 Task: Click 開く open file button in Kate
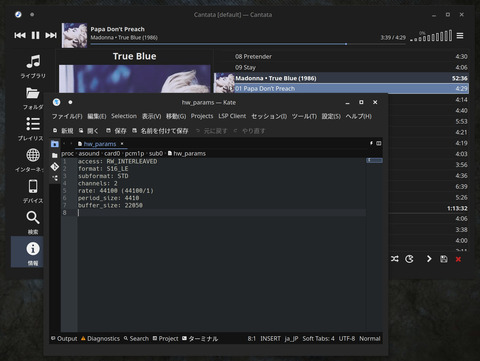(89, 131)
